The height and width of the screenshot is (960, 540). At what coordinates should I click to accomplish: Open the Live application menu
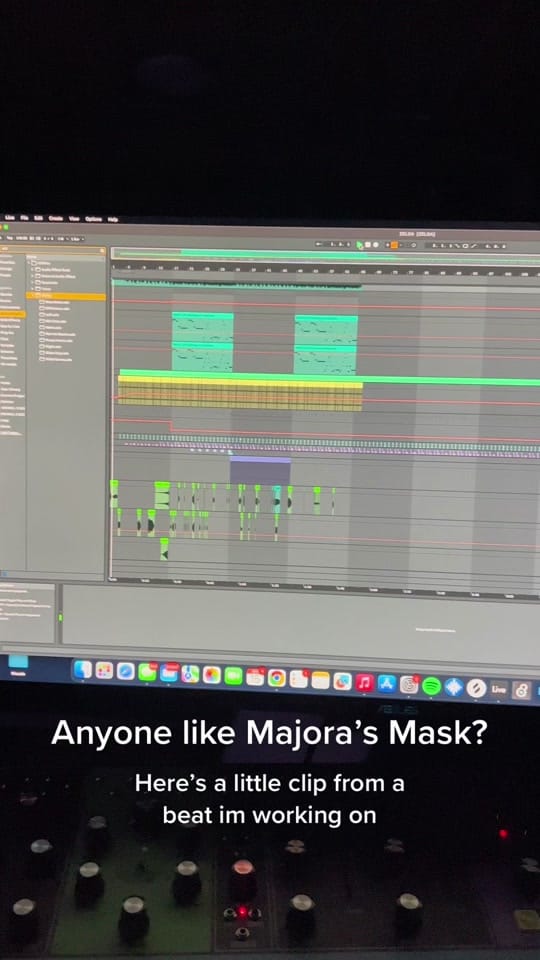10,217
